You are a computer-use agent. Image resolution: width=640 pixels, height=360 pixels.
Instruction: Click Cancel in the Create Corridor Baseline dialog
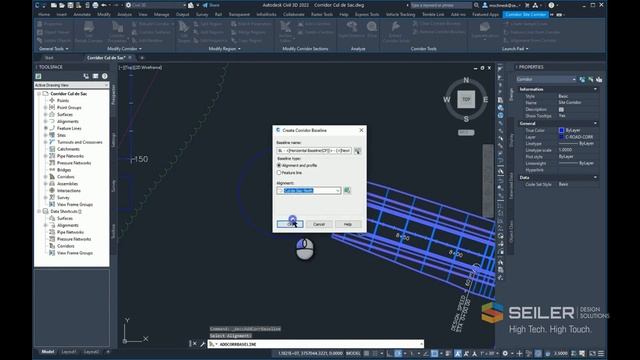coord(319,224)
